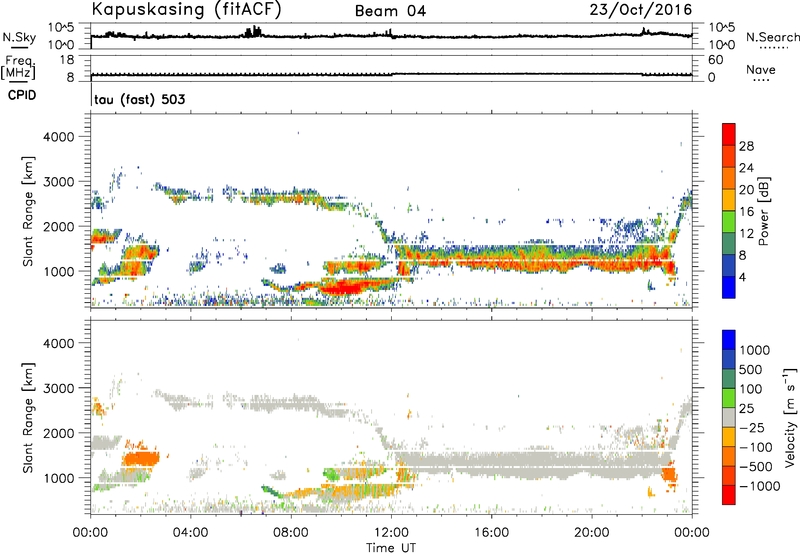The height and width of the screenshot is (554, 800).
Task: Click the -100 label on the velocity colorbar
Action: [x=756, y=447]
